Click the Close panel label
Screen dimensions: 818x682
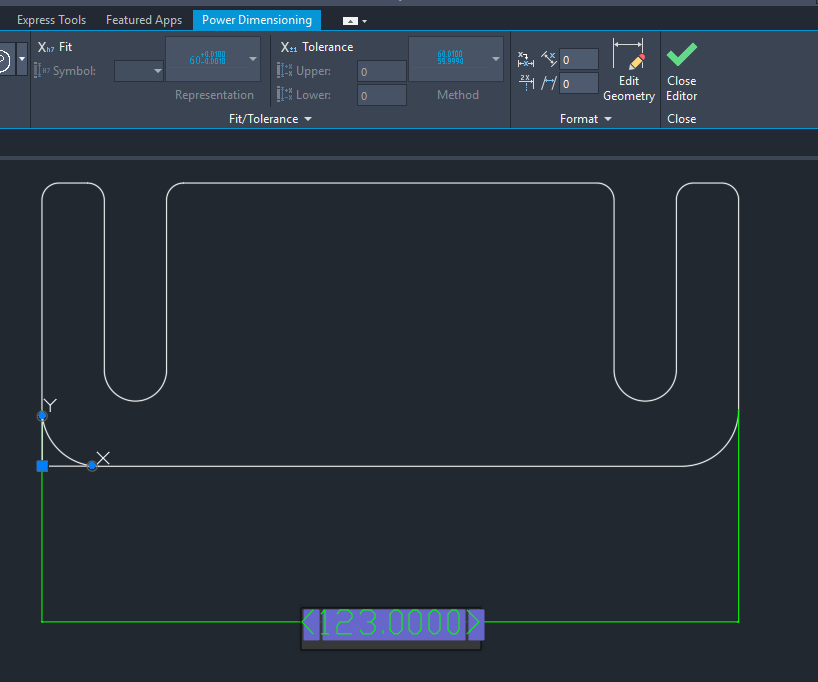(x=681, y=119)
